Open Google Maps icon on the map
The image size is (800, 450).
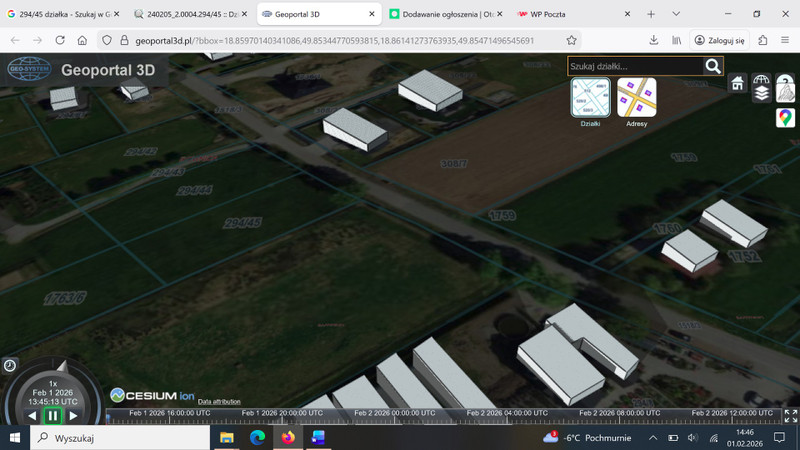(x=785, y=118)
